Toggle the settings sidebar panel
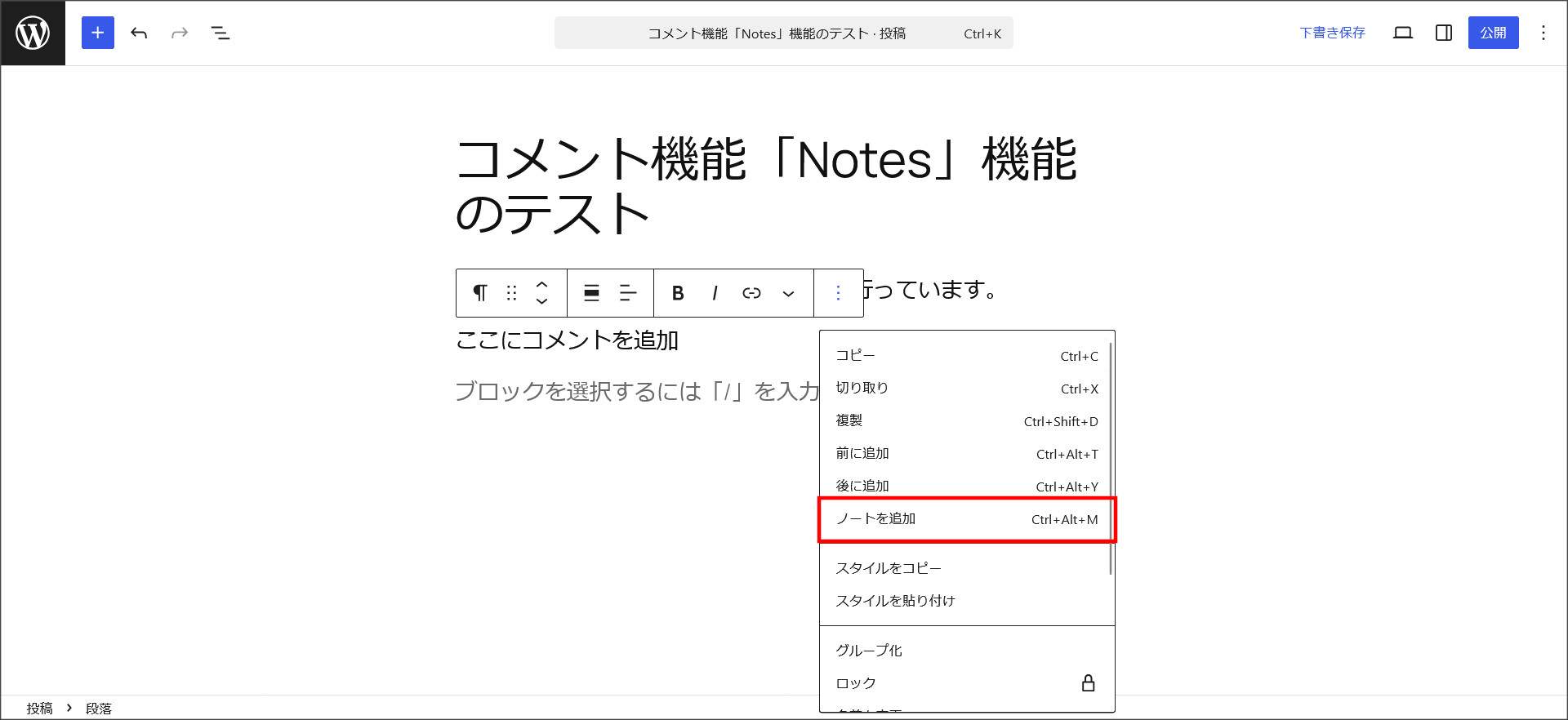The width and height of the screenshot is (1568, 720). coord(1444,33)
